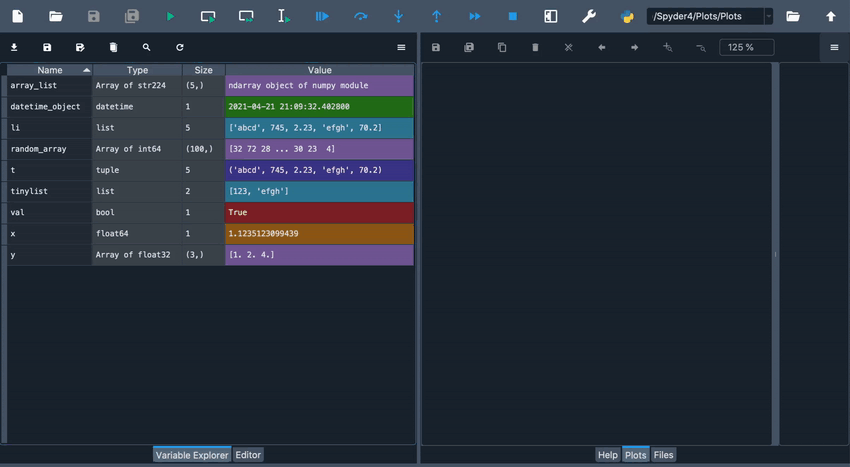Click the vertical splitter handle beside plot area

tap(775, 254)
